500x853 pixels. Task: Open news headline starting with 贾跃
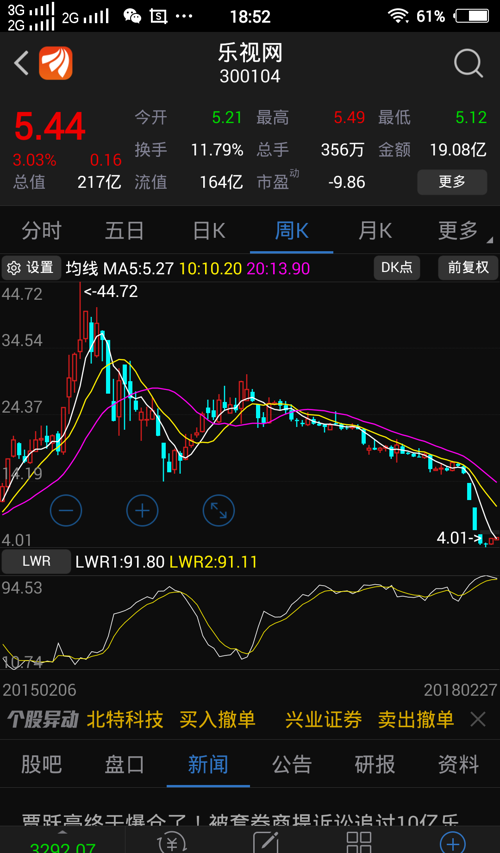[240, 821]
